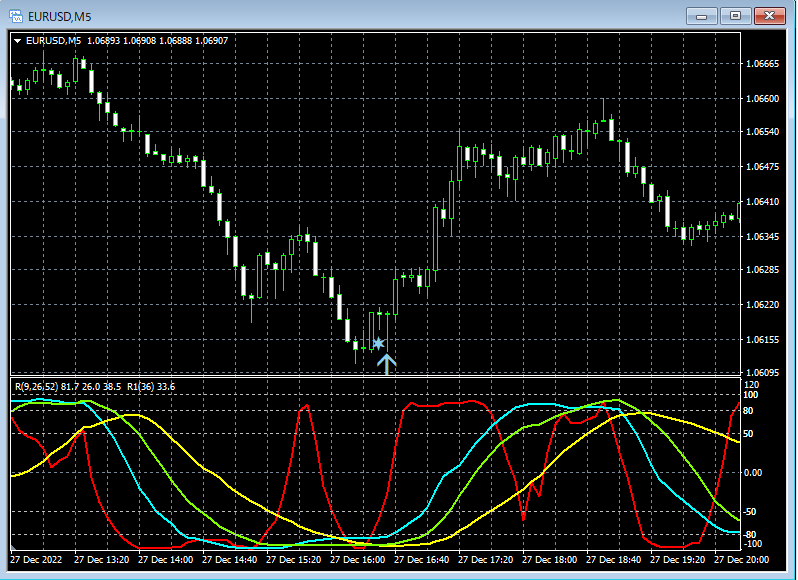Click '27 Dec 2022' on the time axis
This screenshot has height=580, width=798.
[x=36, y=560]
